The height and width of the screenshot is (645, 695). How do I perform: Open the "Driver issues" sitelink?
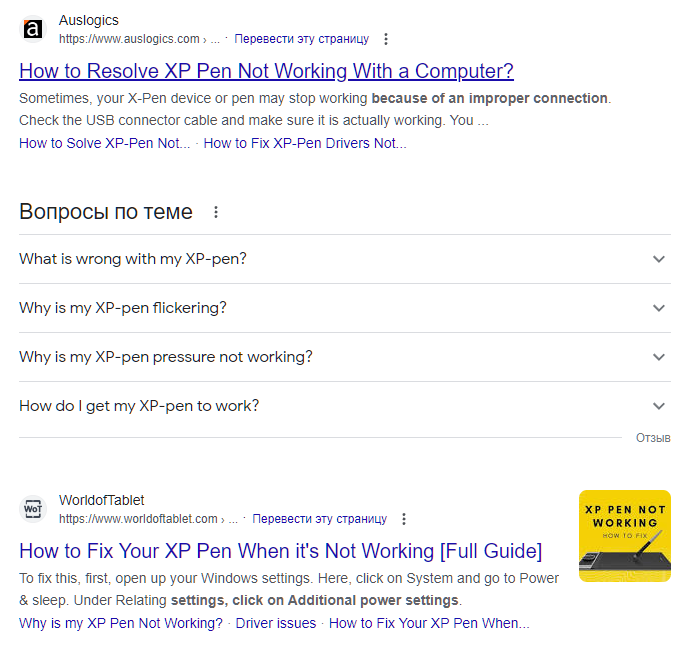pos(276,623)
